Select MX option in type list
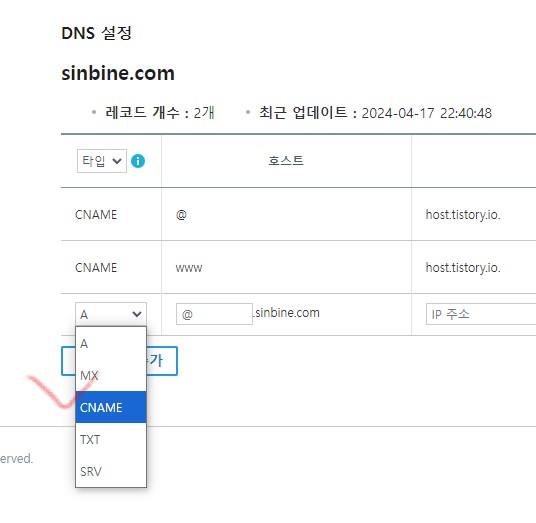Image resolution: width=536 pixels, height=523 pixels. [x=111, y=375]
